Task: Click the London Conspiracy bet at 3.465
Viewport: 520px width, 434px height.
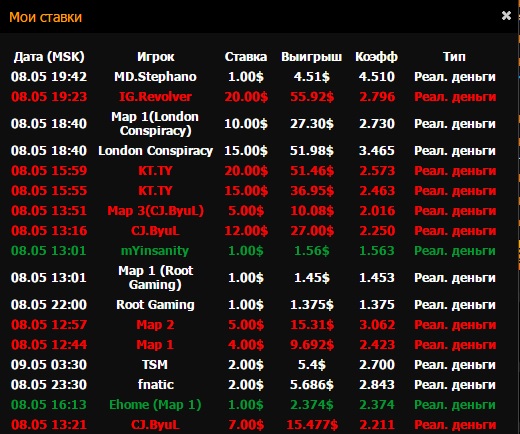Action: coord(155,151)
